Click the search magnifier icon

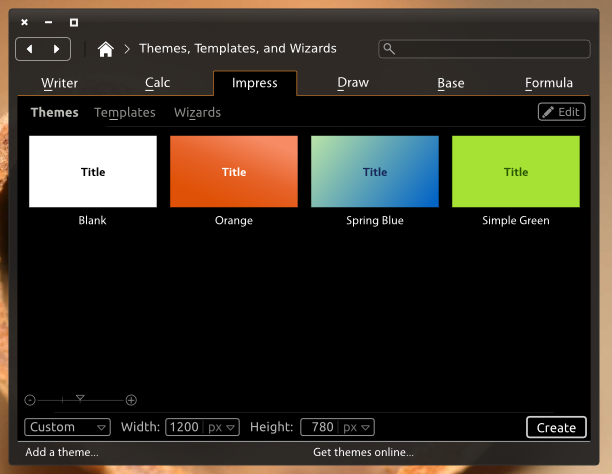[389, 49]
